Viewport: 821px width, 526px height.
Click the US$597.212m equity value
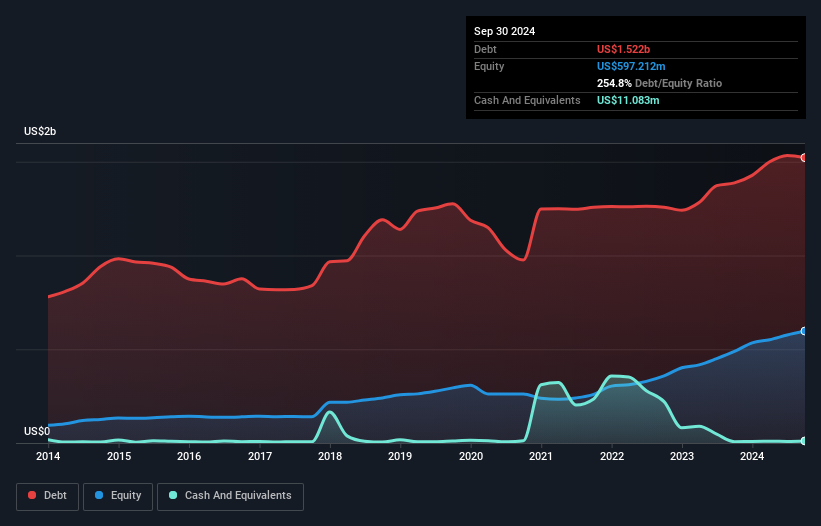click(631, 66)
